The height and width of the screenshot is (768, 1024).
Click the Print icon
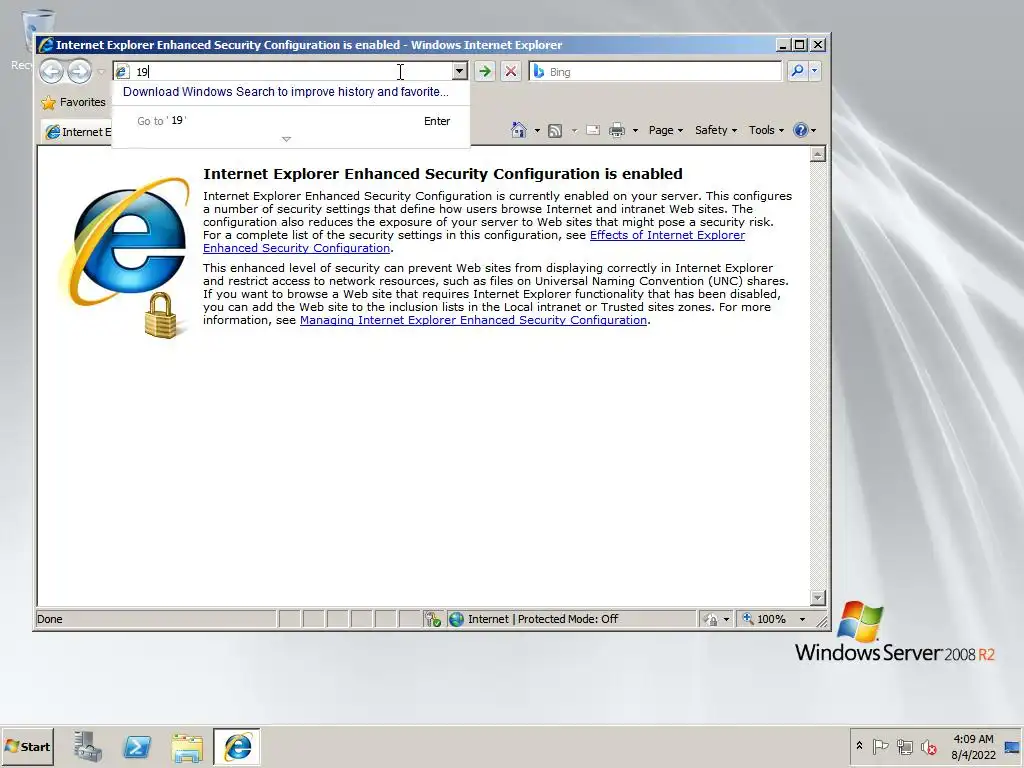(x=616, y=131)
